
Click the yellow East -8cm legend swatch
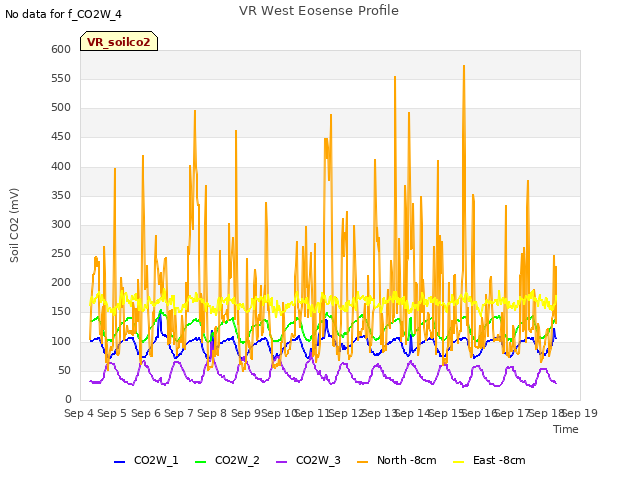459,462
